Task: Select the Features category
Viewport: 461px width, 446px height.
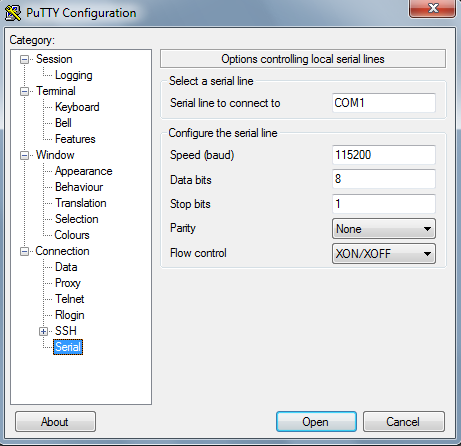Action: point(75,139)
